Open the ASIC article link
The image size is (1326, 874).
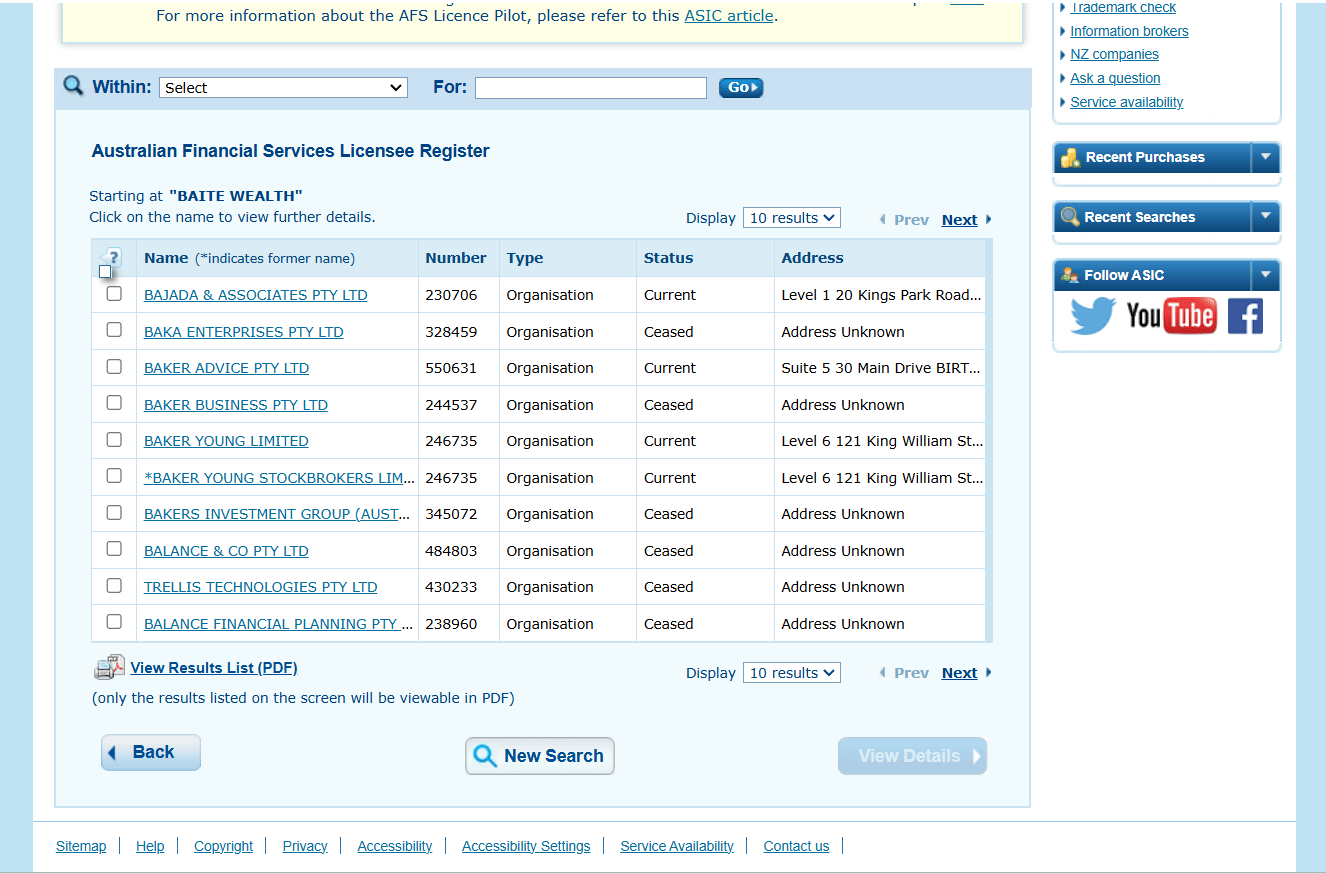pyautogui.click(x=729, y=16)
